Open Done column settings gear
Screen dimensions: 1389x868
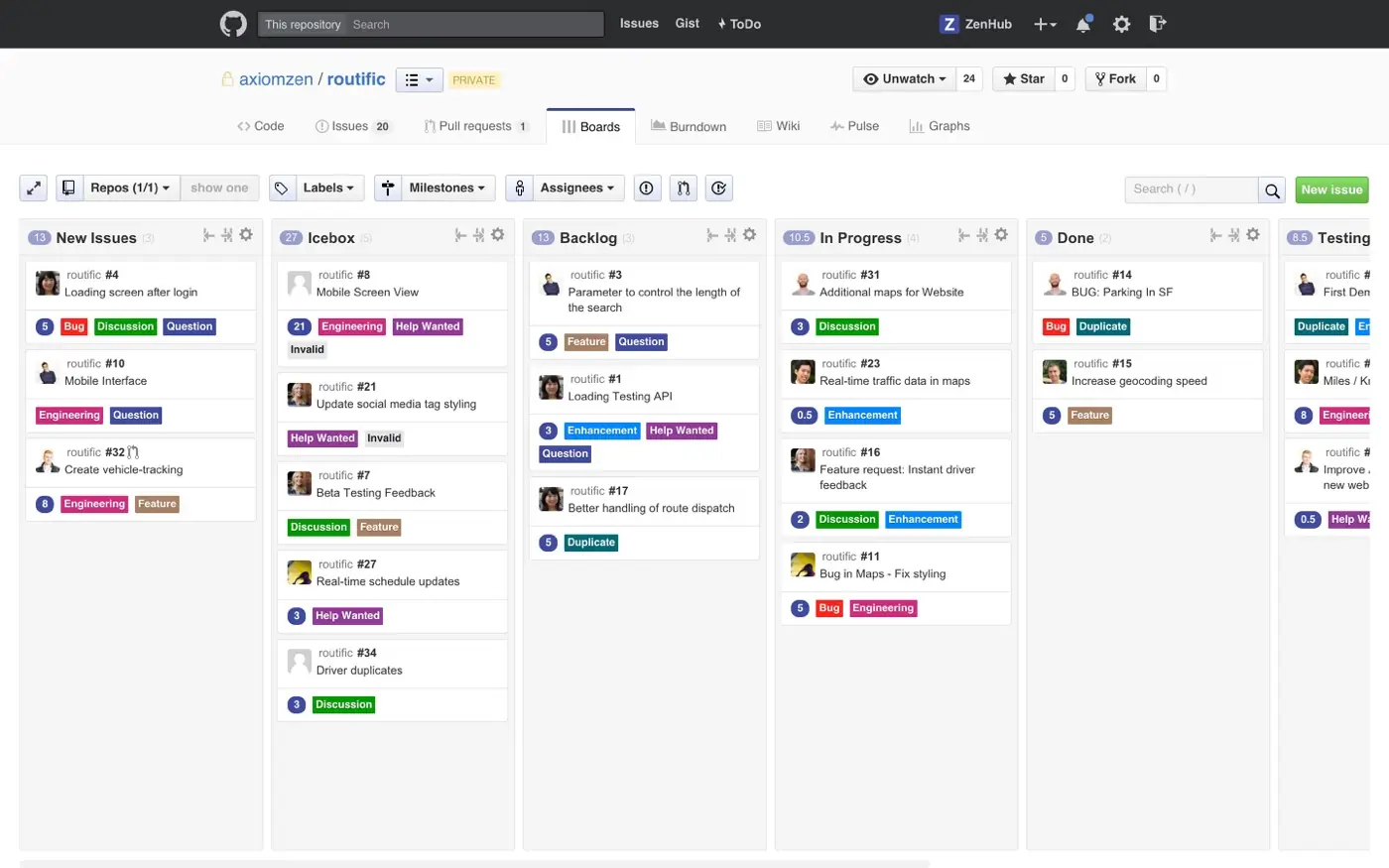(1253, 235)
